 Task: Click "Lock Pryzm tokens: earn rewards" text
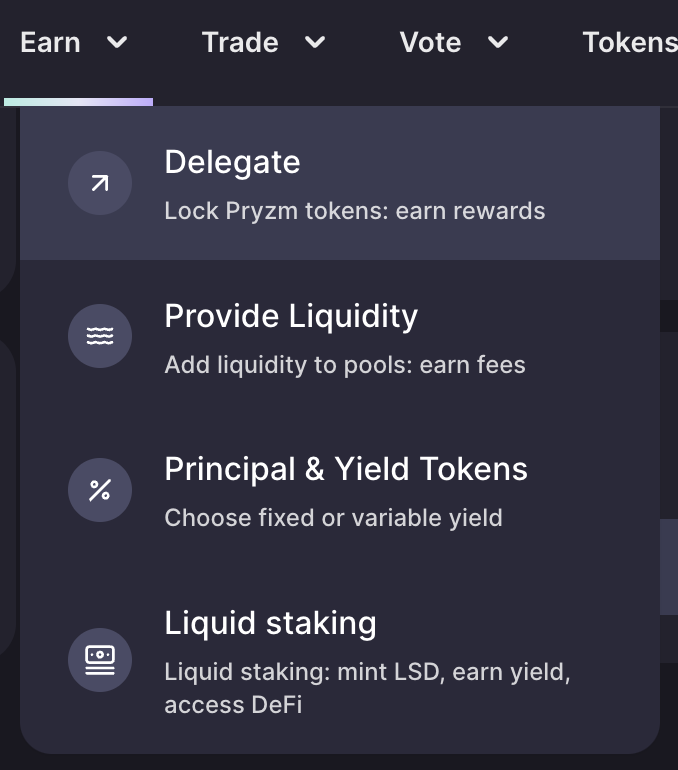click(355, 211)
